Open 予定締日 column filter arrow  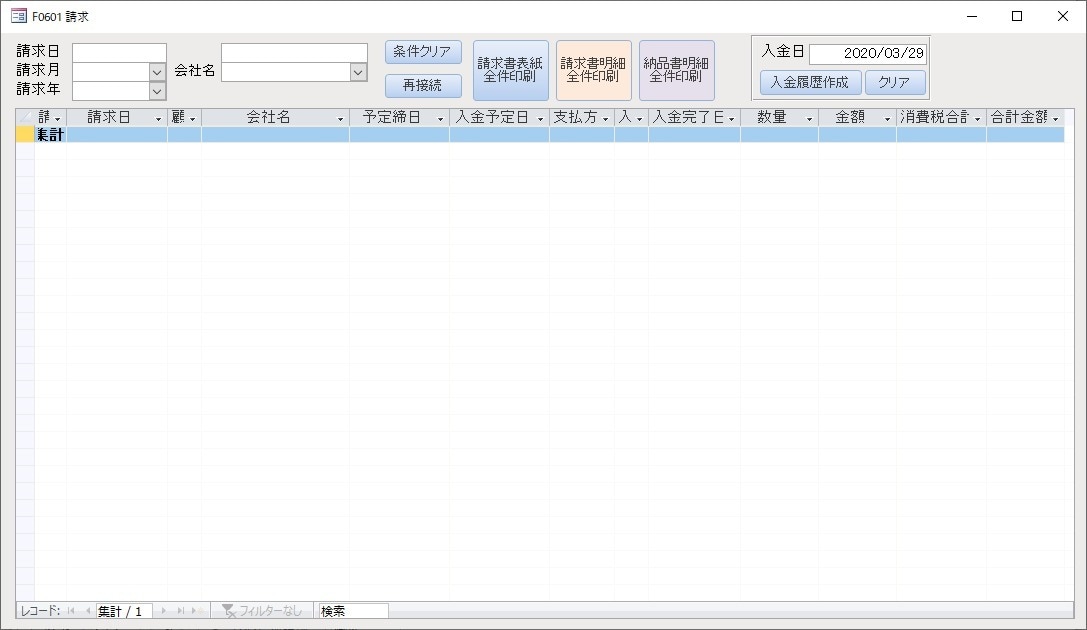pos(440,119)
